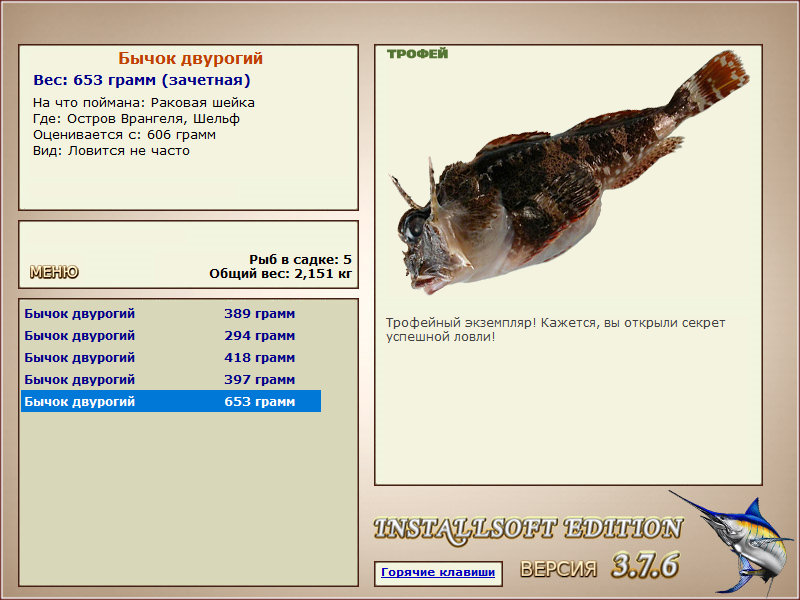Select the 294 грамм Бычок двурогий row
The height and width of the screenshot is (600, 800).
[x=171, y=336]
